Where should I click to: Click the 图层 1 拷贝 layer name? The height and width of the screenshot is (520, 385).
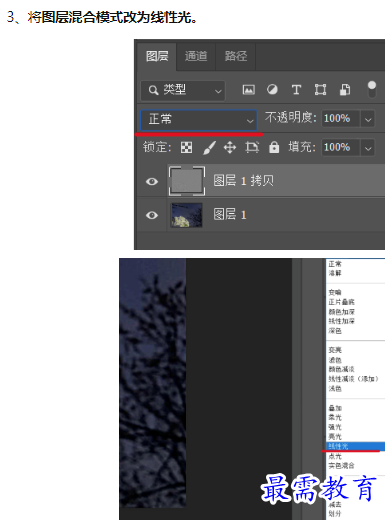tap(244, 181)
